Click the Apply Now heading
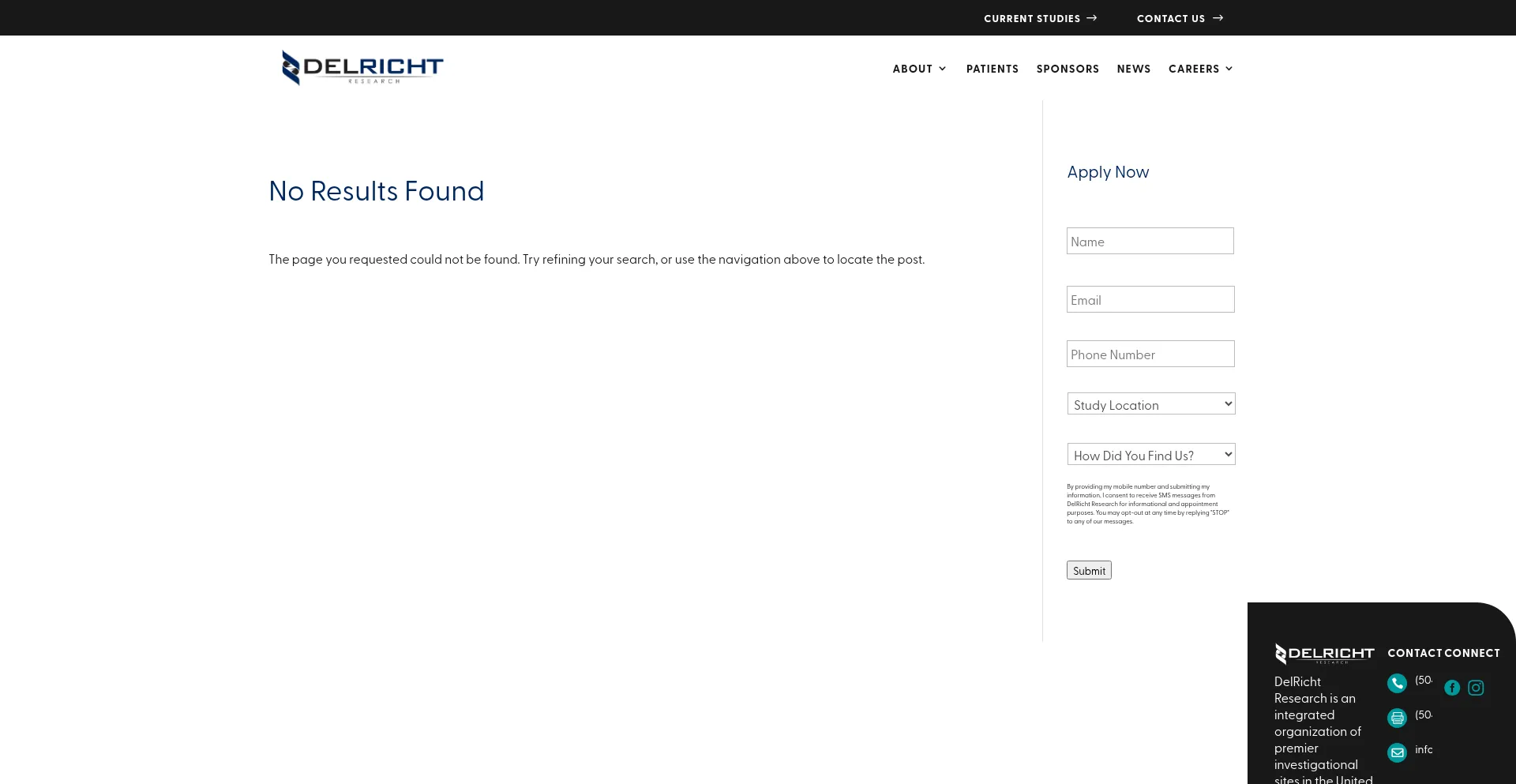Viewport: 1516px width, 784px height. click(x=1108, y=172)
